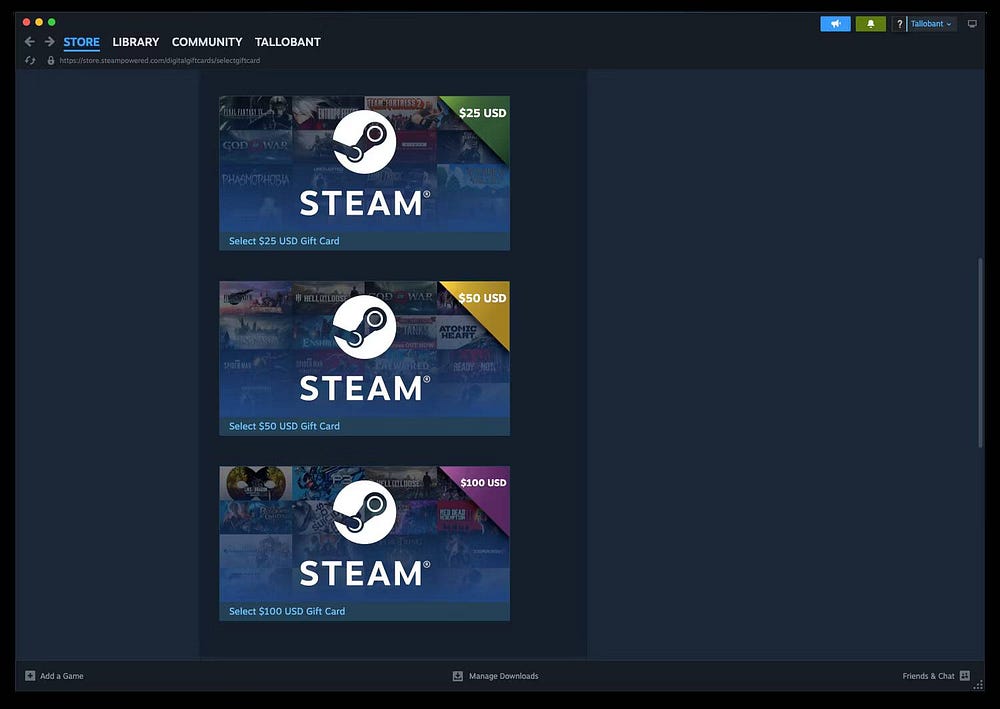Open announcements via the blue megaphone icon
Viewport: 1000px width, 709px height.
coord(835,23)
